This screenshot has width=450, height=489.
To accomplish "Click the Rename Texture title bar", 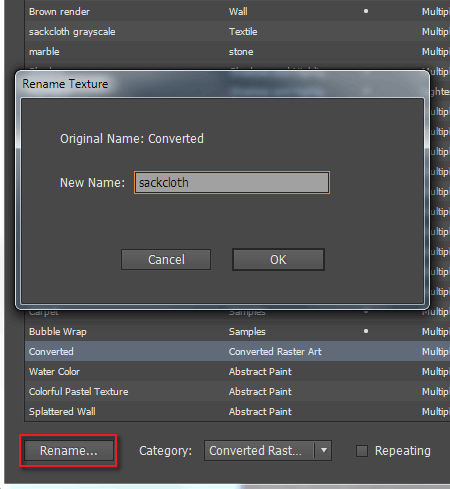I will 222,84.
